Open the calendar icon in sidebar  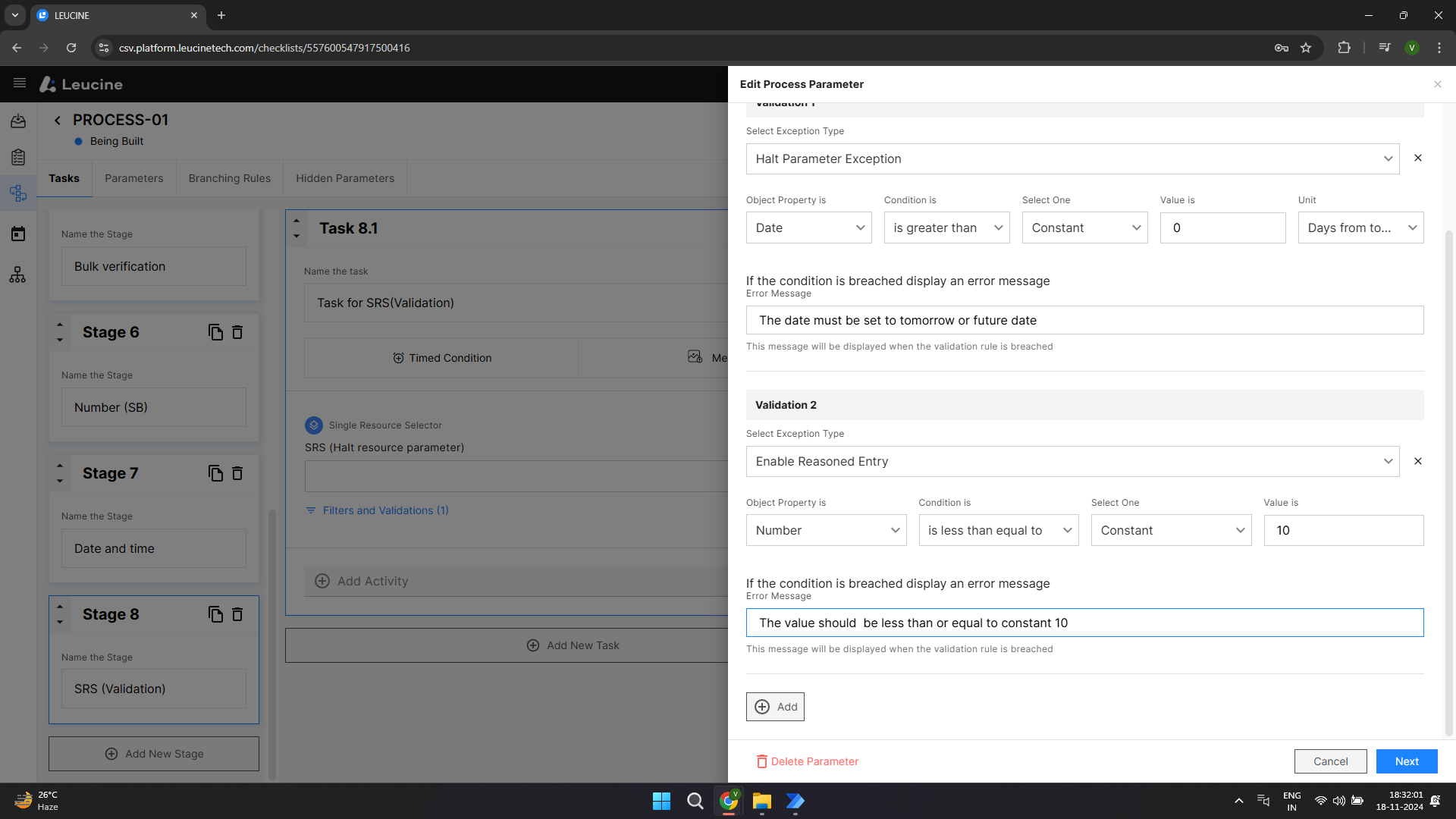click(x=18, y=234)
